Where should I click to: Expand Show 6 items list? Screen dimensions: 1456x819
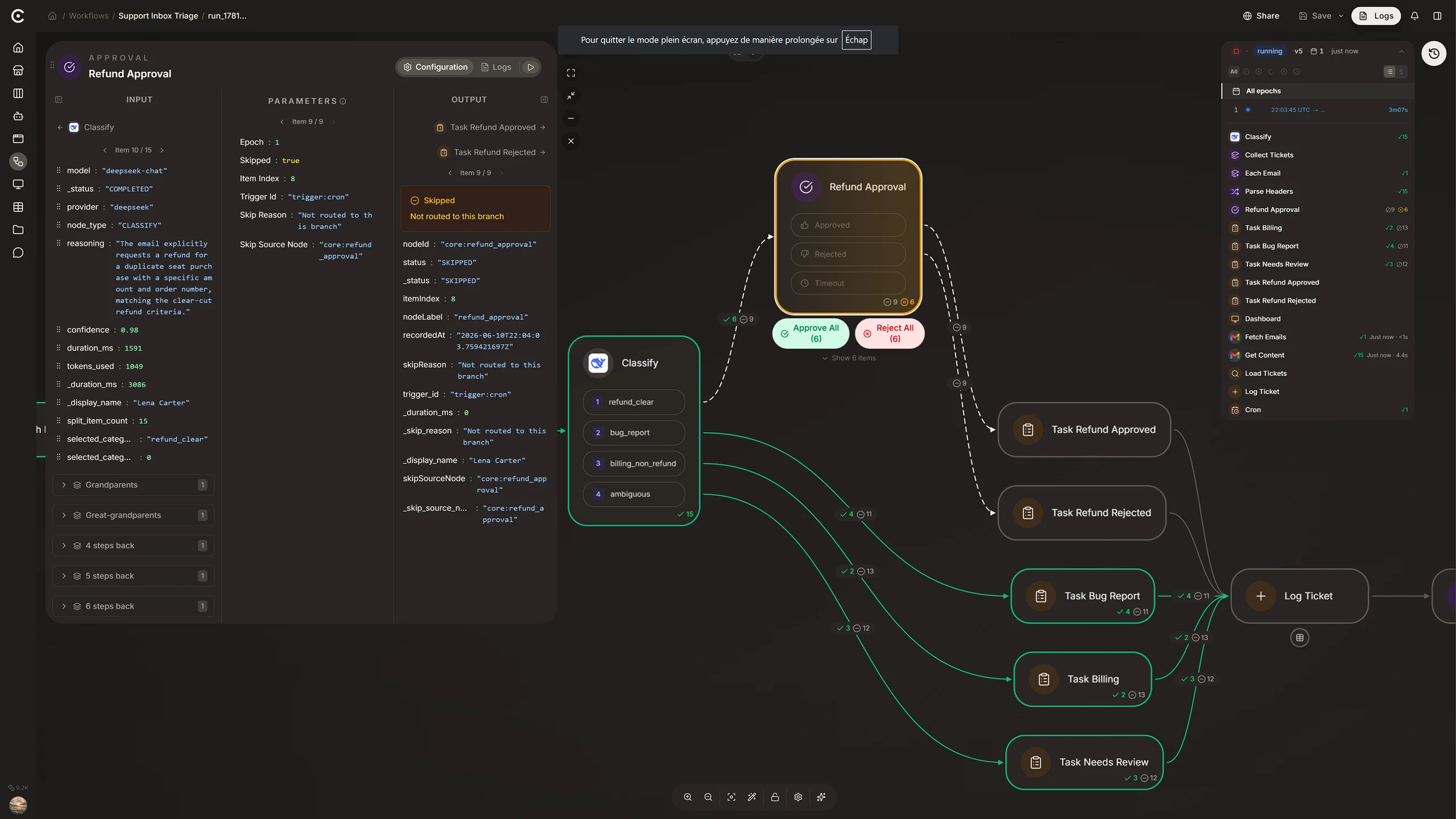[x=849, y=358]
